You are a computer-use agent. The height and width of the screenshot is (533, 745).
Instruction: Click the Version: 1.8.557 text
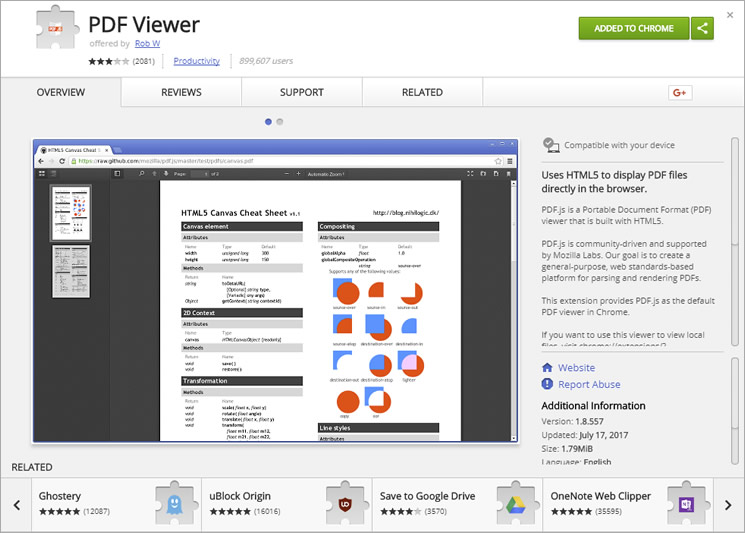(572, 421)
